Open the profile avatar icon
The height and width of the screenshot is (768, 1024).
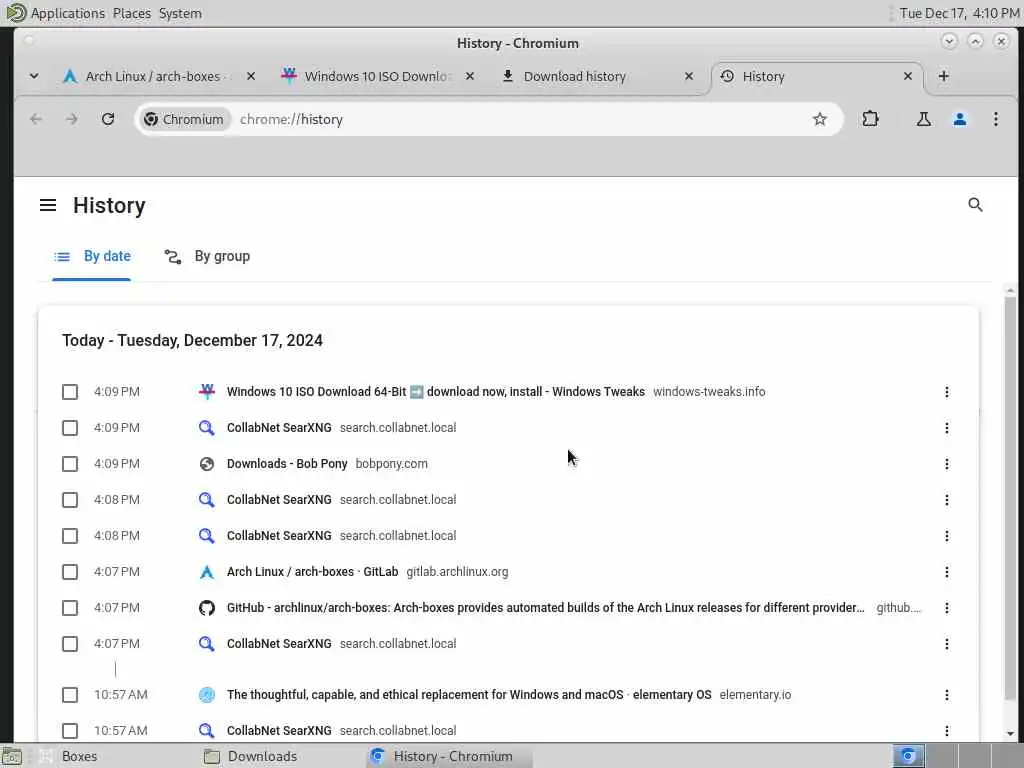[960, 119]
